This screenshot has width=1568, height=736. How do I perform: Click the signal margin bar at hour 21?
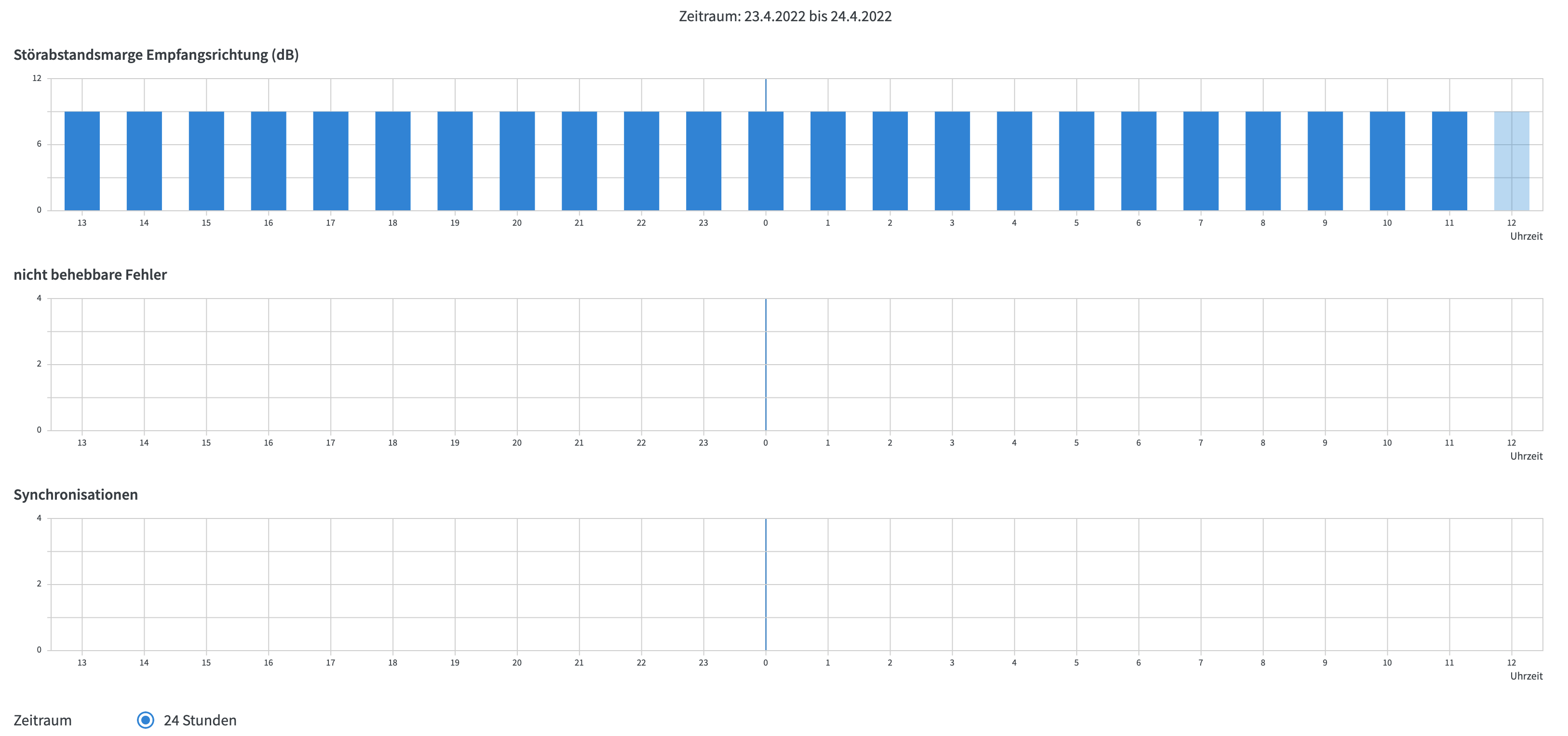click(579, 161)
